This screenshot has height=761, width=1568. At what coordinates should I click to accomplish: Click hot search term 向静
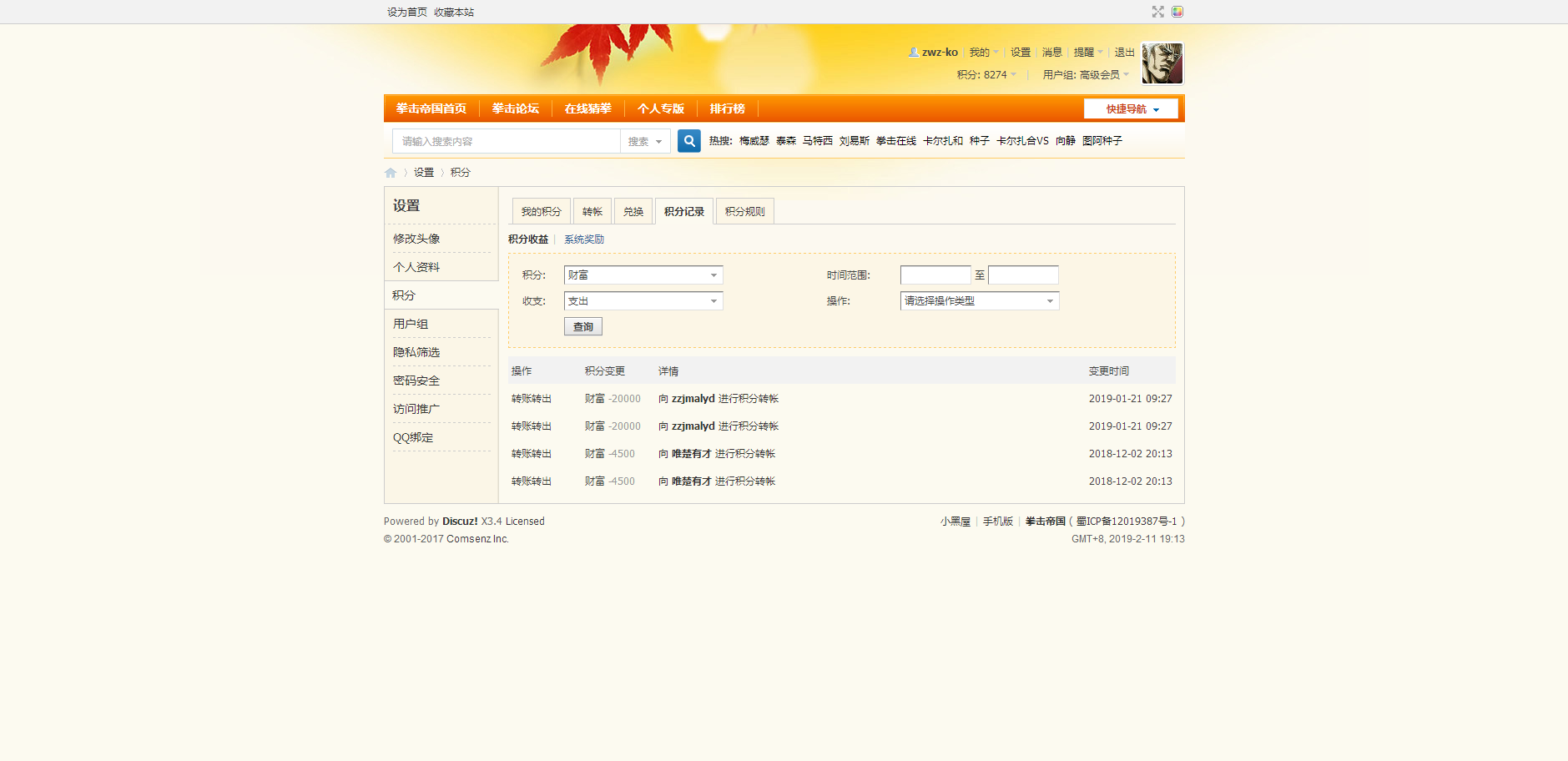coord(1066,141)
